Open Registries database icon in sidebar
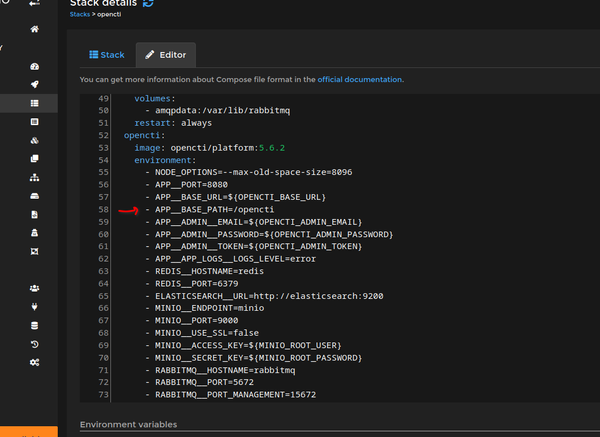The image size is (600, 437). pyautogui.click(x=34, y=325)
